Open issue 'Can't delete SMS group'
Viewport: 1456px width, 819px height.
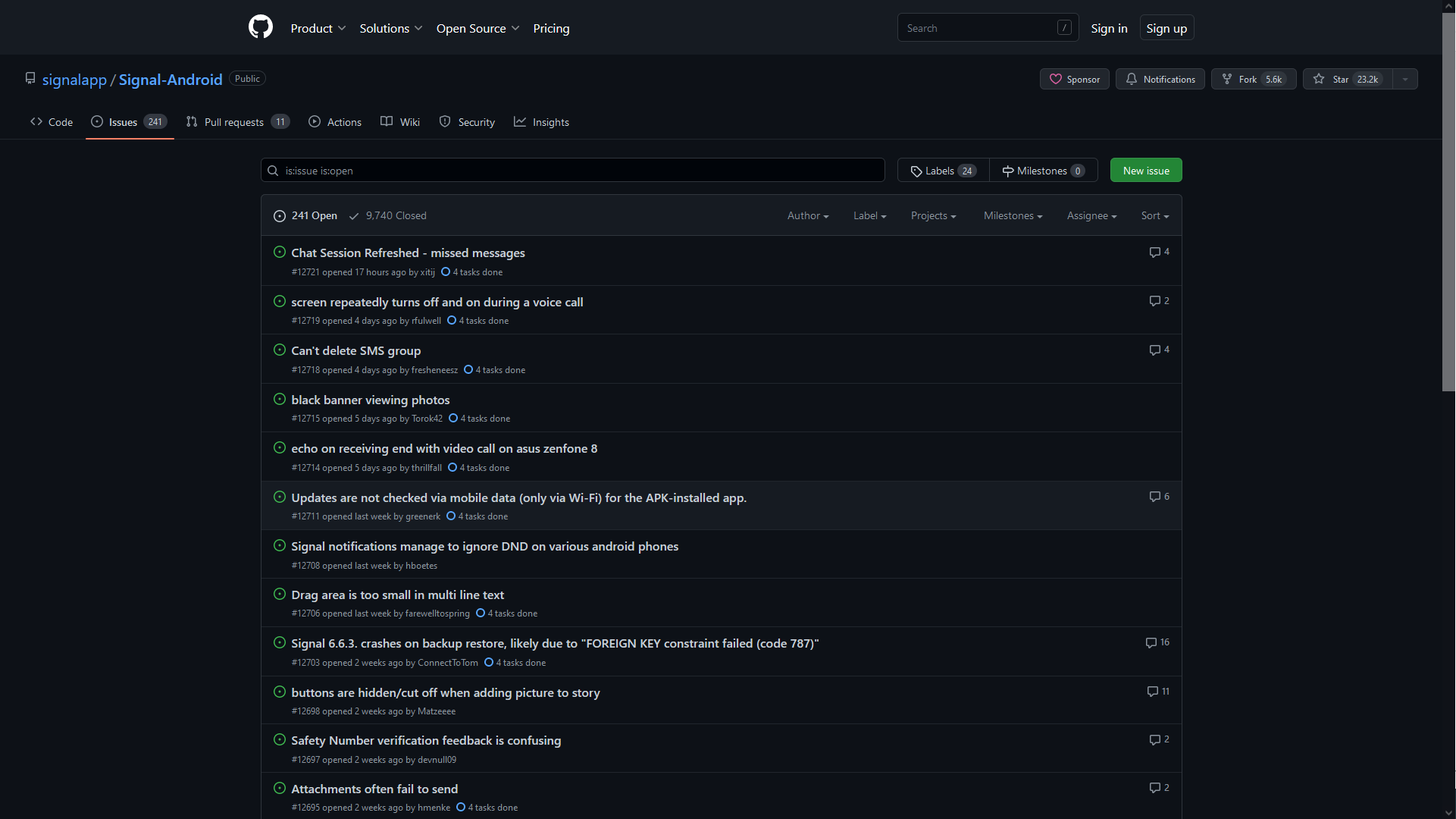pos(355,350)
